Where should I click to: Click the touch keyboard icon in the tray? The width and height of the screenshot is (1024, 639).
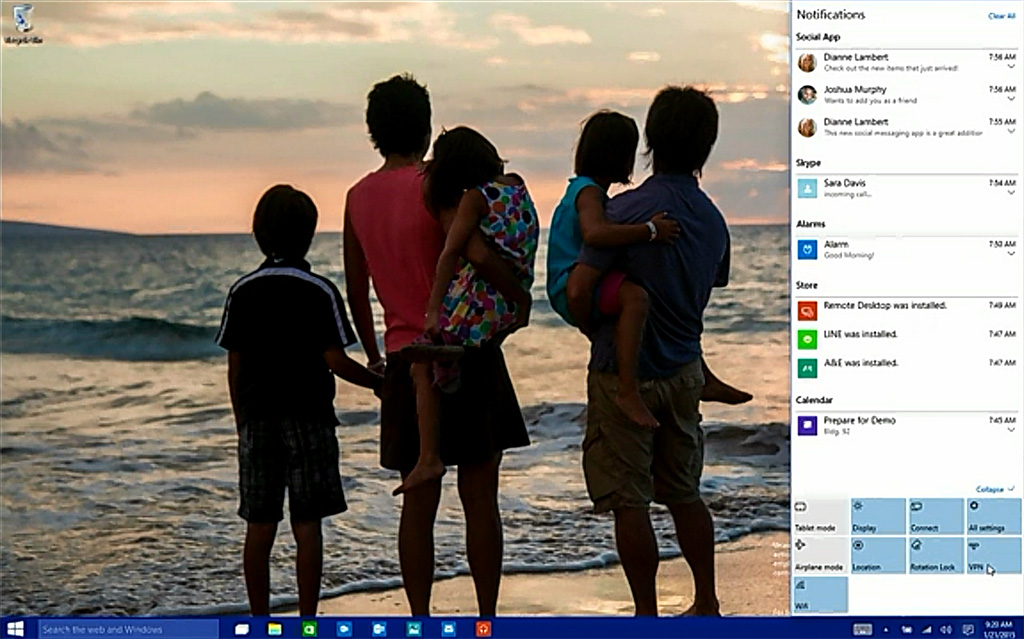(862, 629)
